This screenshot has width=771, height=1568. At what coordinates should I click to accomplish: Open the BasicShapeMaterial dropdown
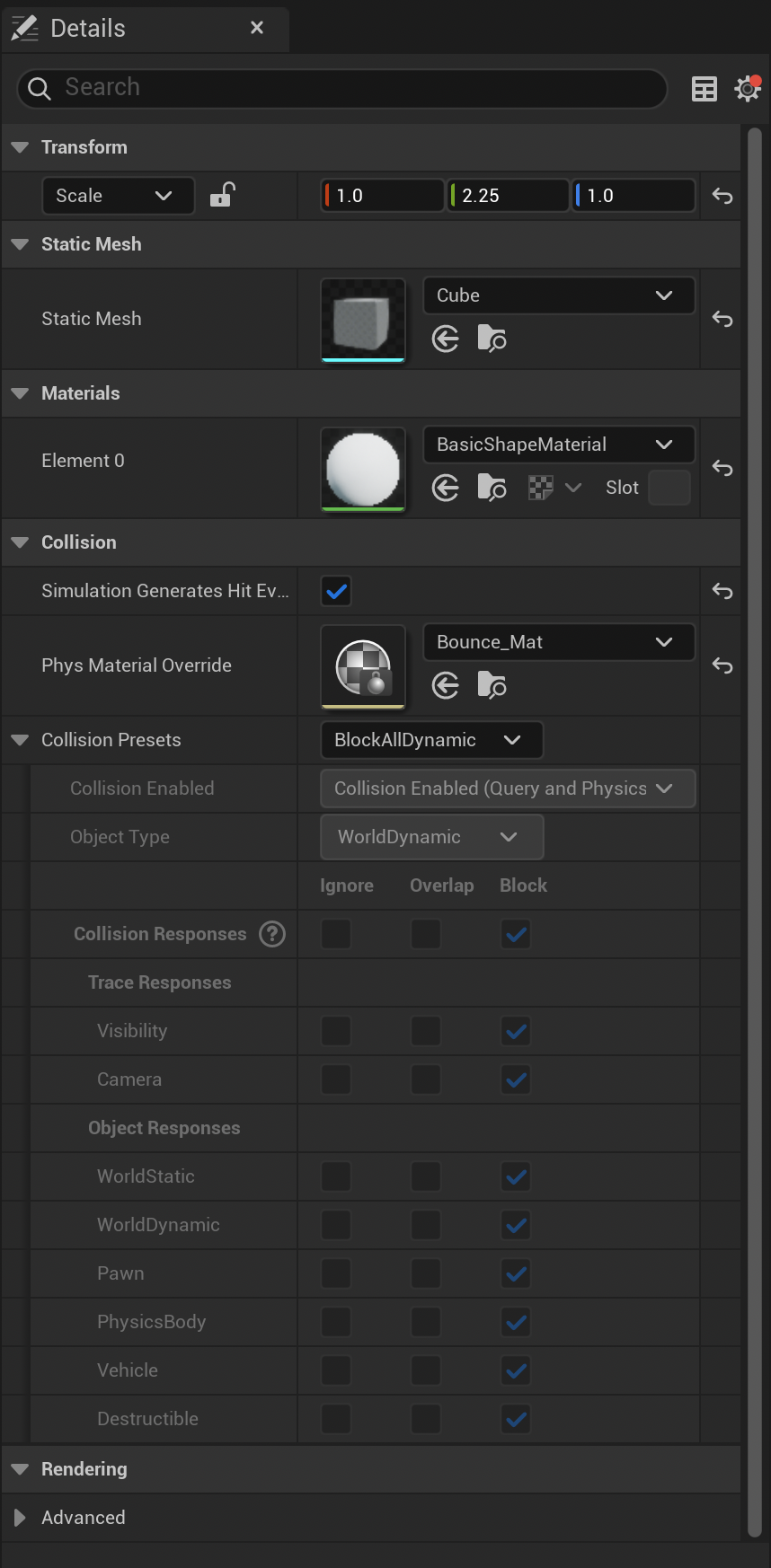click(558, 445)
